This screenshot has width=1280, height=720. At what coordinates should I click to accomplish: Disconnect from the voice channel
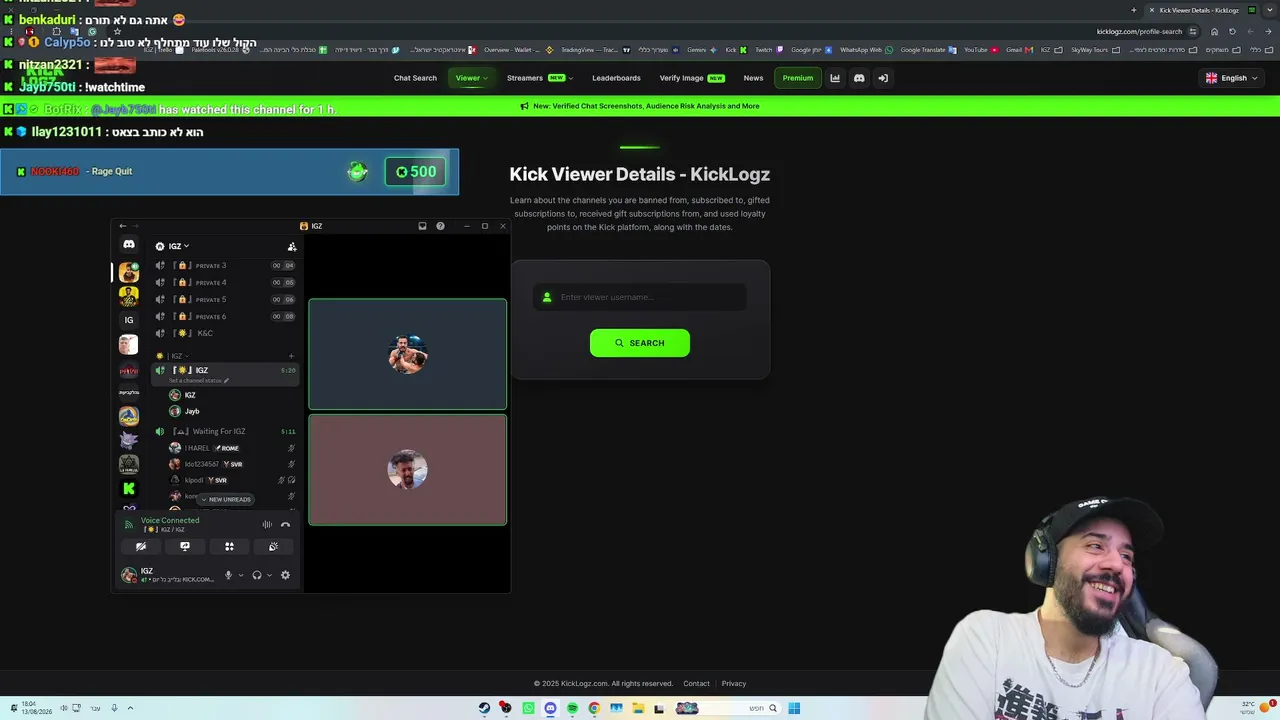coord(285,524)
